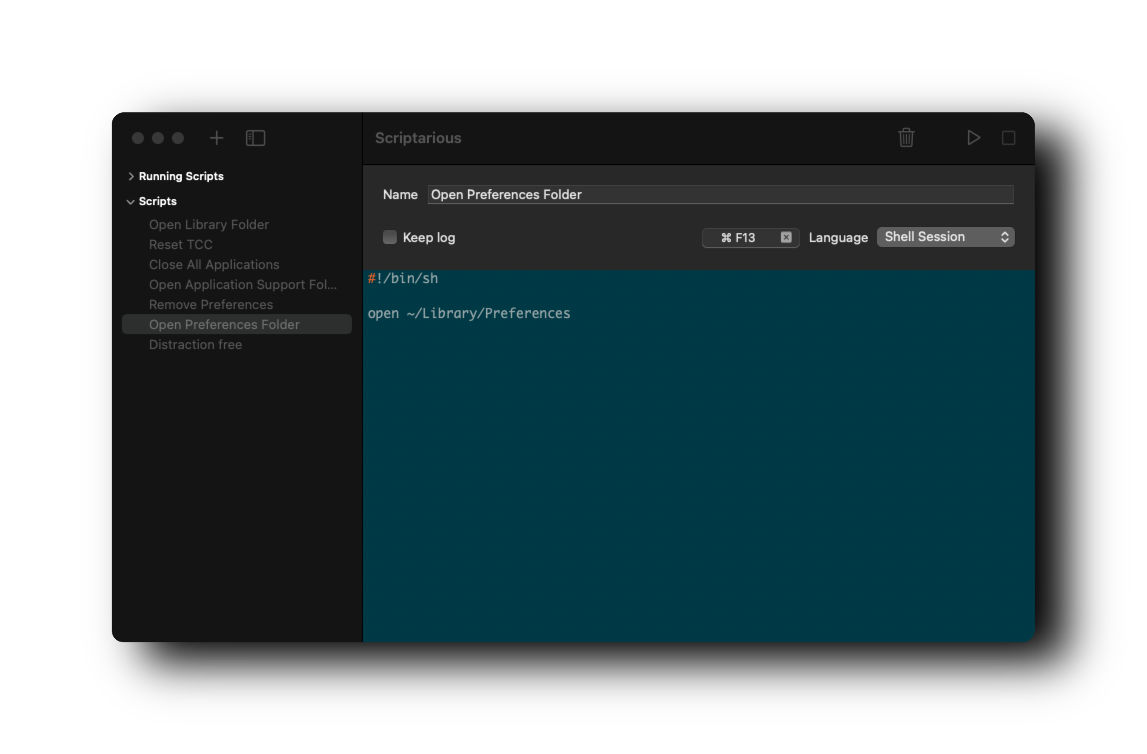
Task: Create a new script with the plus icon
Action: [x=215, y=138]
